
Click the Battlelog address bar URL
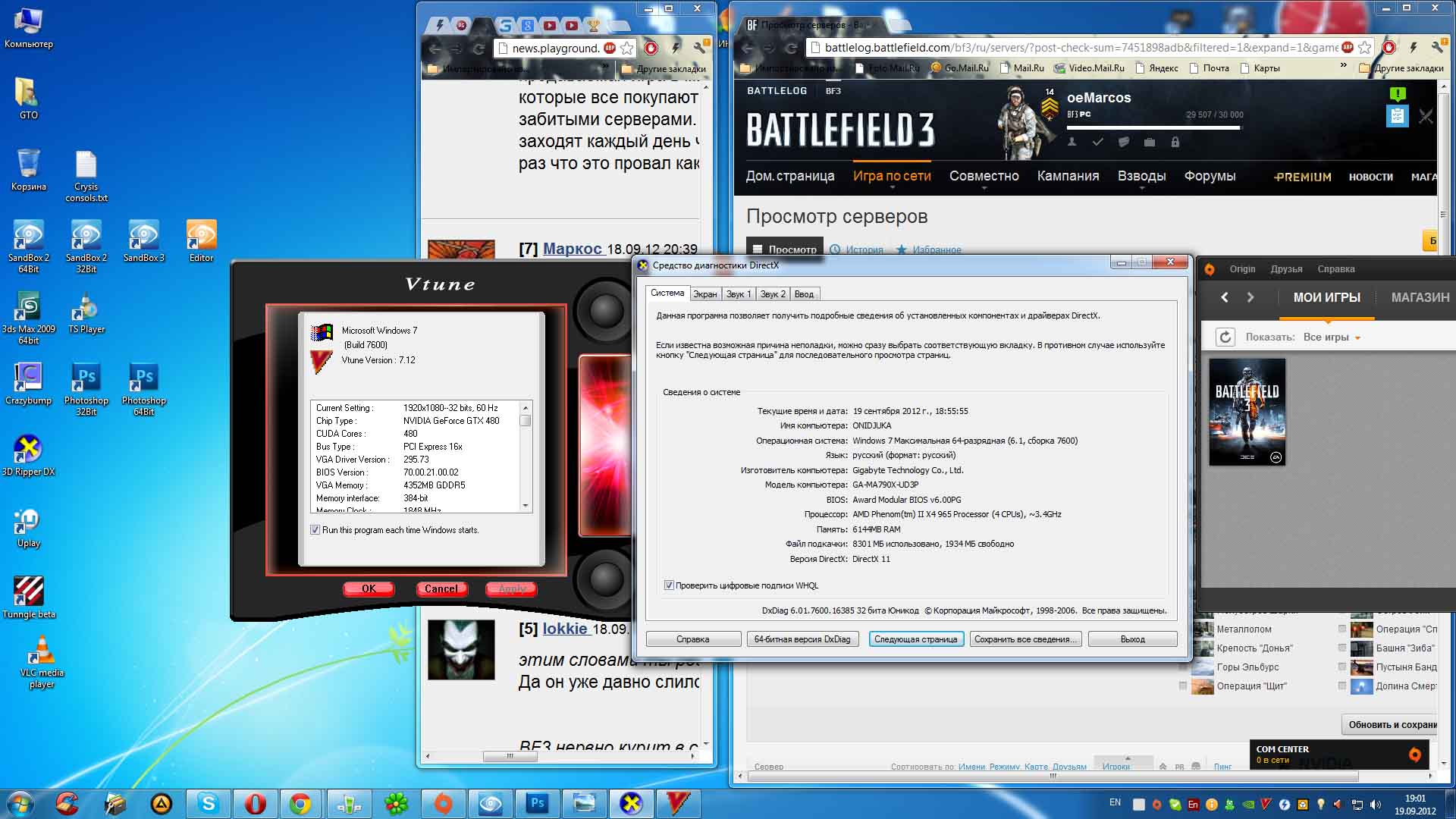(x=1081, y=47)
